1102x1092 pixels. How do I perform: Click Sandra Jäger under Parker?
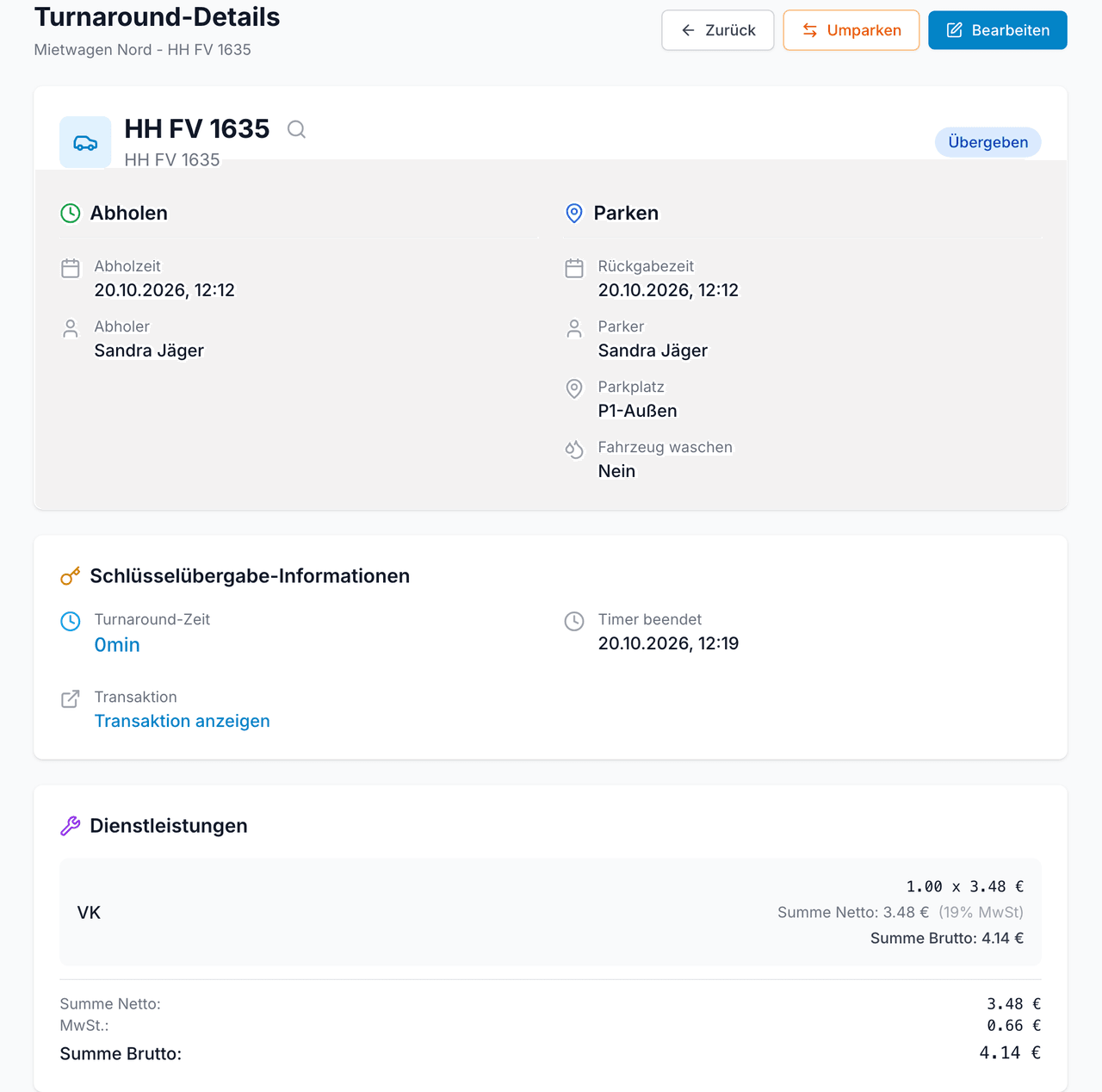coord(653,351)
